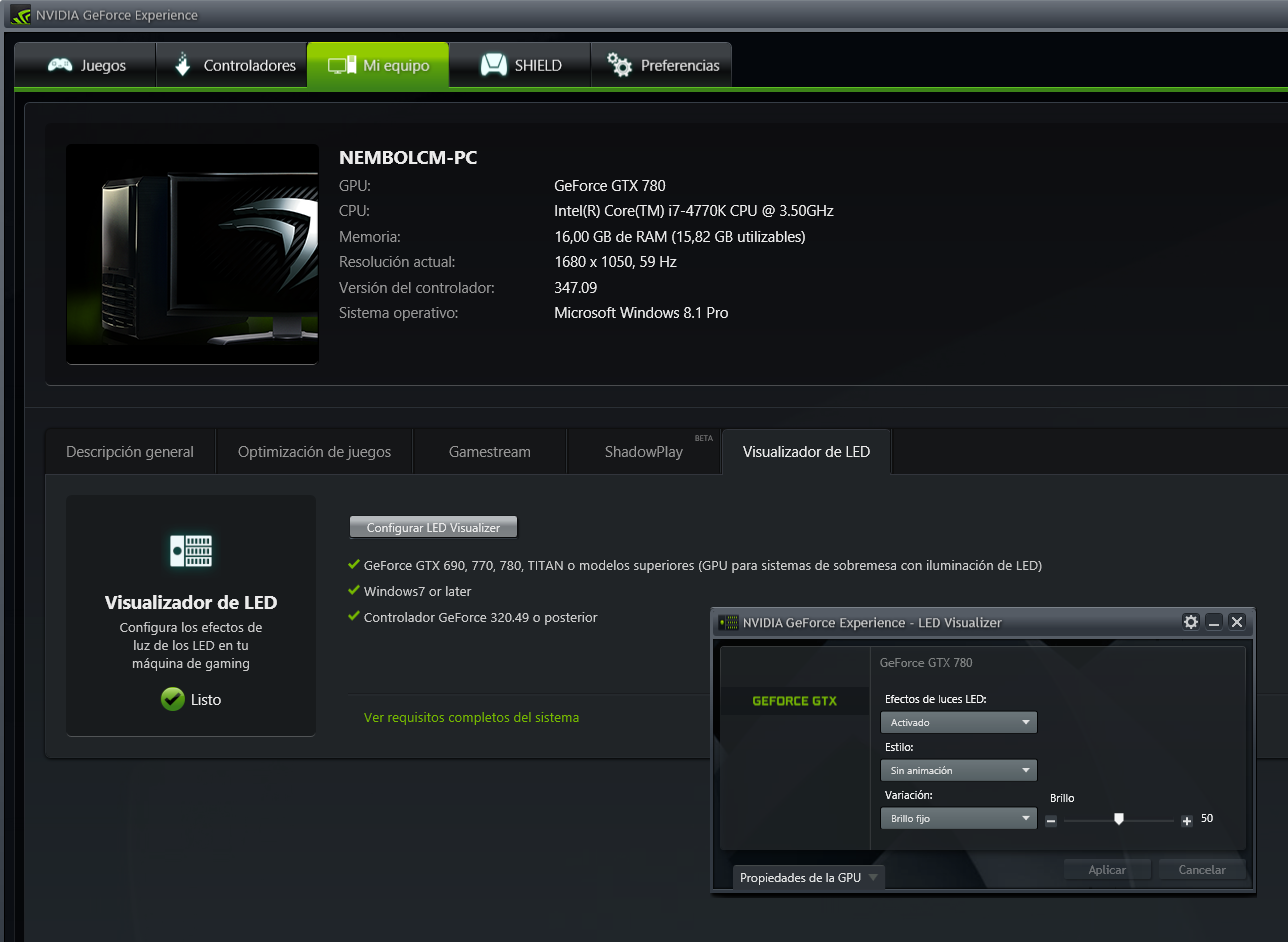Open the SHIELD tab
The width and height of the screenshot is (1288, 942).
pos(520,66)
